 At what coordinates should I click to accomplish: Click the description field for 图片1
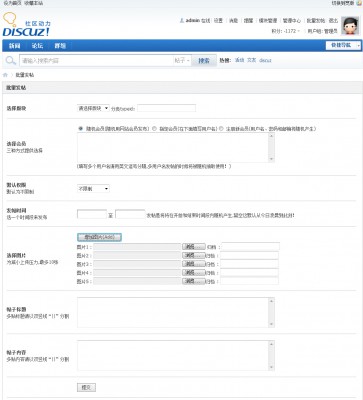pos(250,247)
